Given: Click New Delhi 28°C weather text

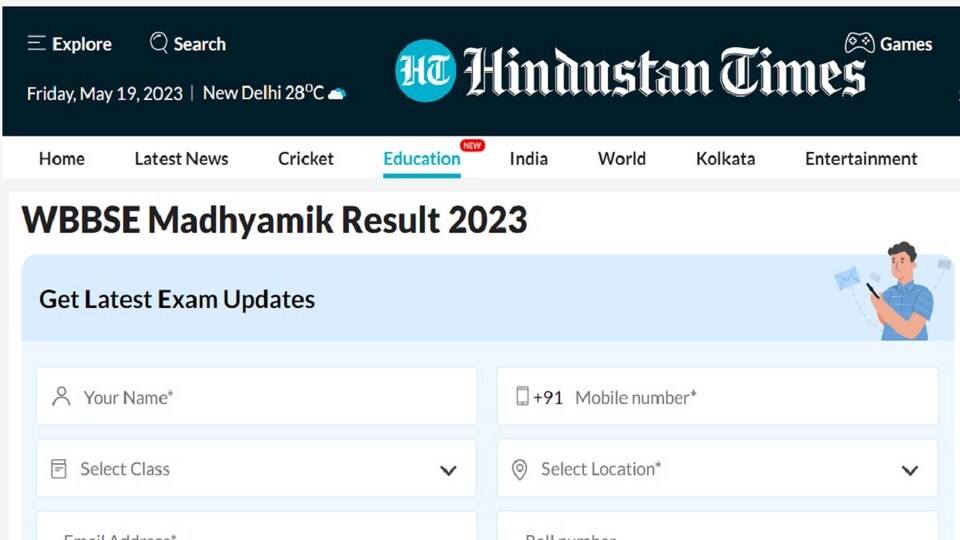Looking at the screenshot, I should point(263,93).
